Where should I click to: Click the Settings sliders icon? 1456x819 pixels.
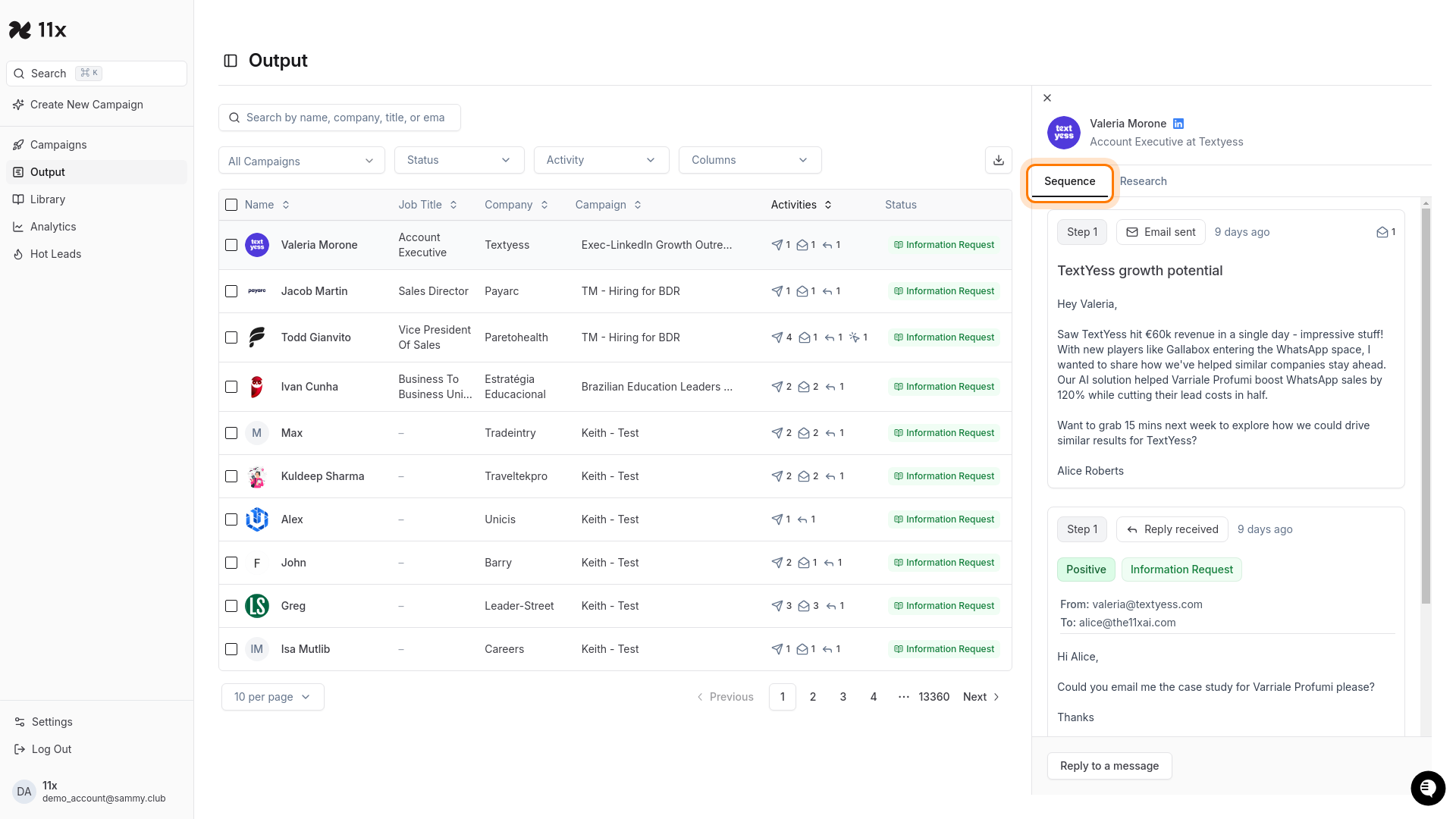pyautogui.click(x=20, y=722)
